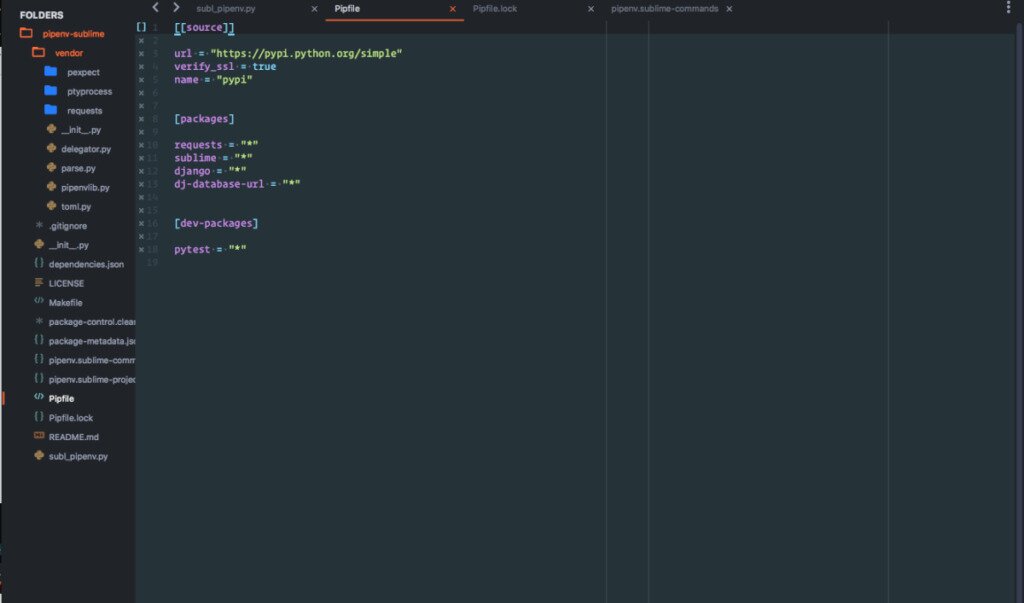Switch to the subl_pipenv.py tab
This screenshot has height=603, width=1024.
pos(224,7)
